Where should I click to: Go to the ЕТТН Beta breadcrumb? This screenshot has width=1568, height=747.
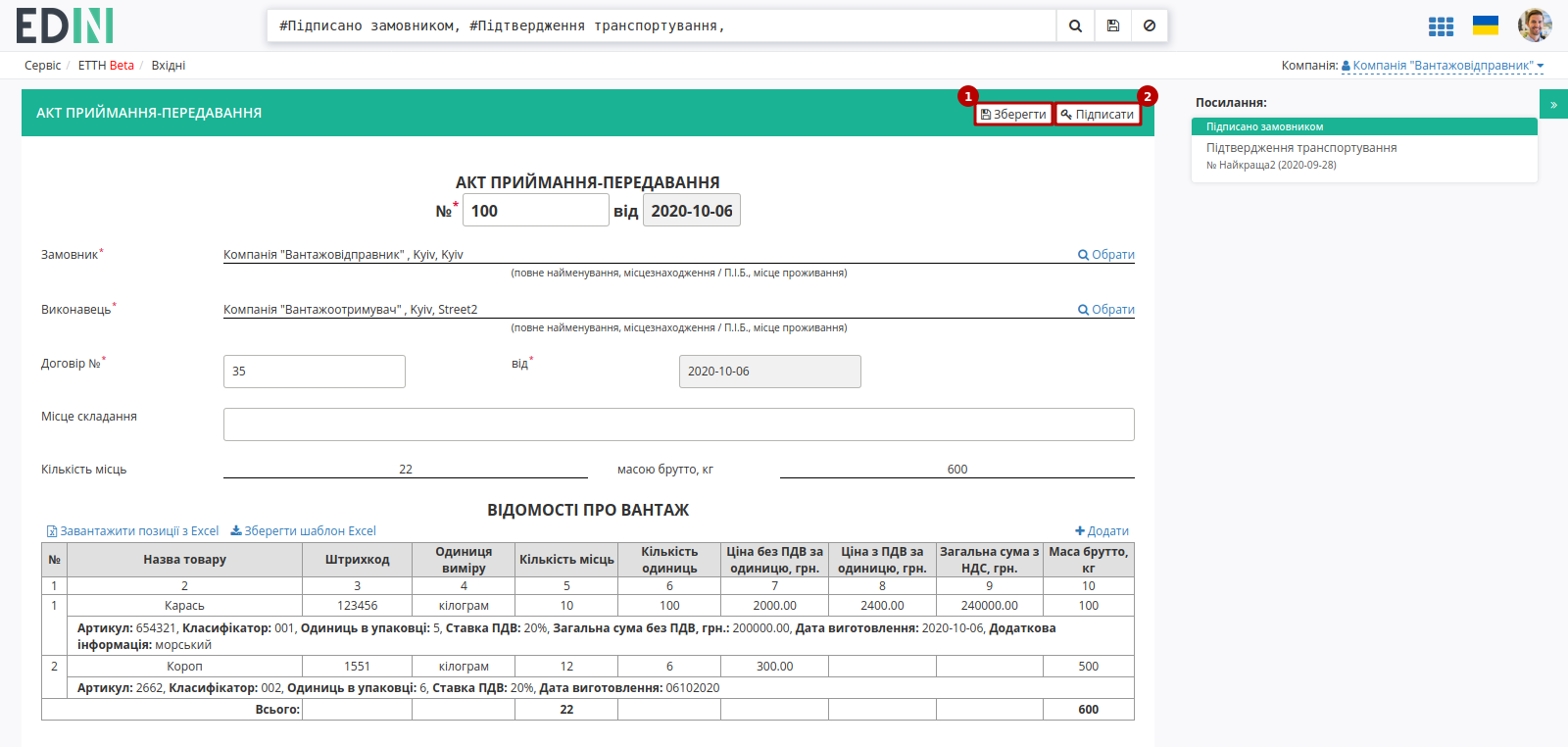(106, 66)
